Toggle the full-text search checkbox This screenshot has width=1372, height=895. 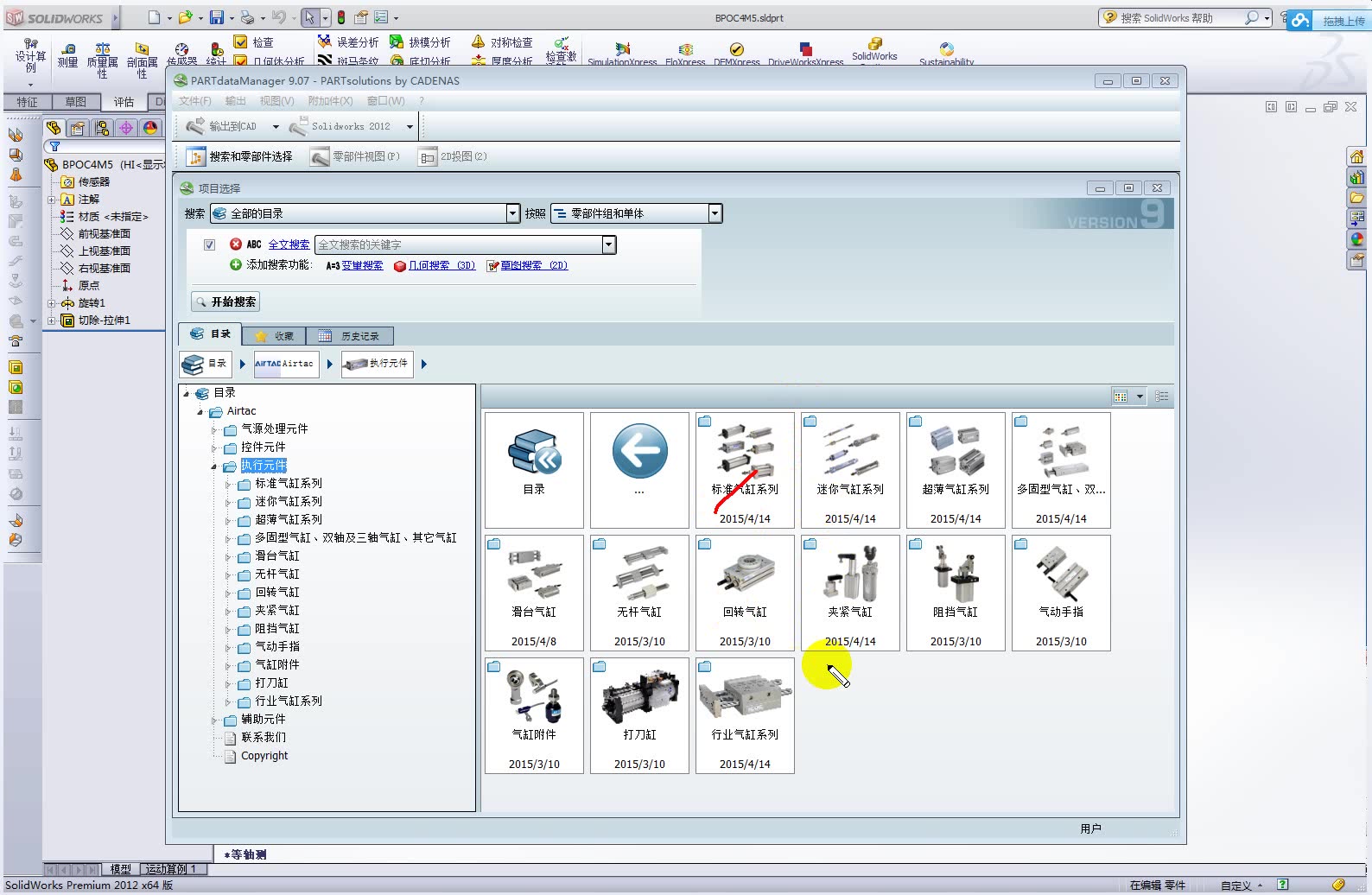(209, 244)
